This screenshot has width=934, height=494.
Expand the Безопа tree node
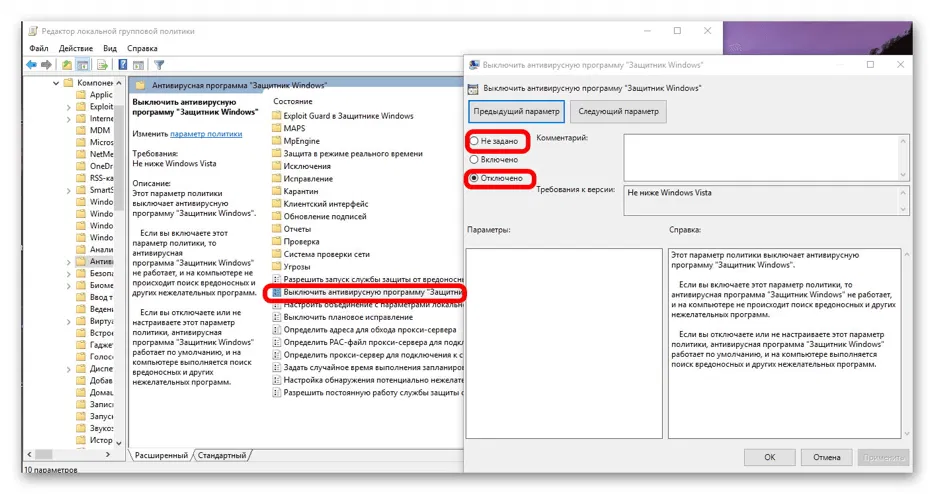pos(69,274)
